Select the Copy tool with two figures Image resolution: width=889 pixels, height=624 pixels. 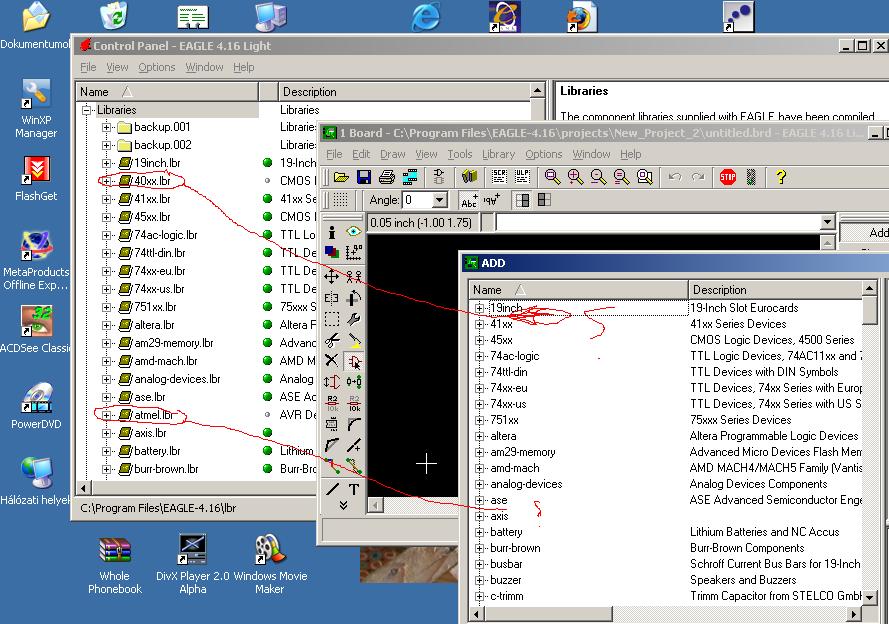tap(354, 277)
